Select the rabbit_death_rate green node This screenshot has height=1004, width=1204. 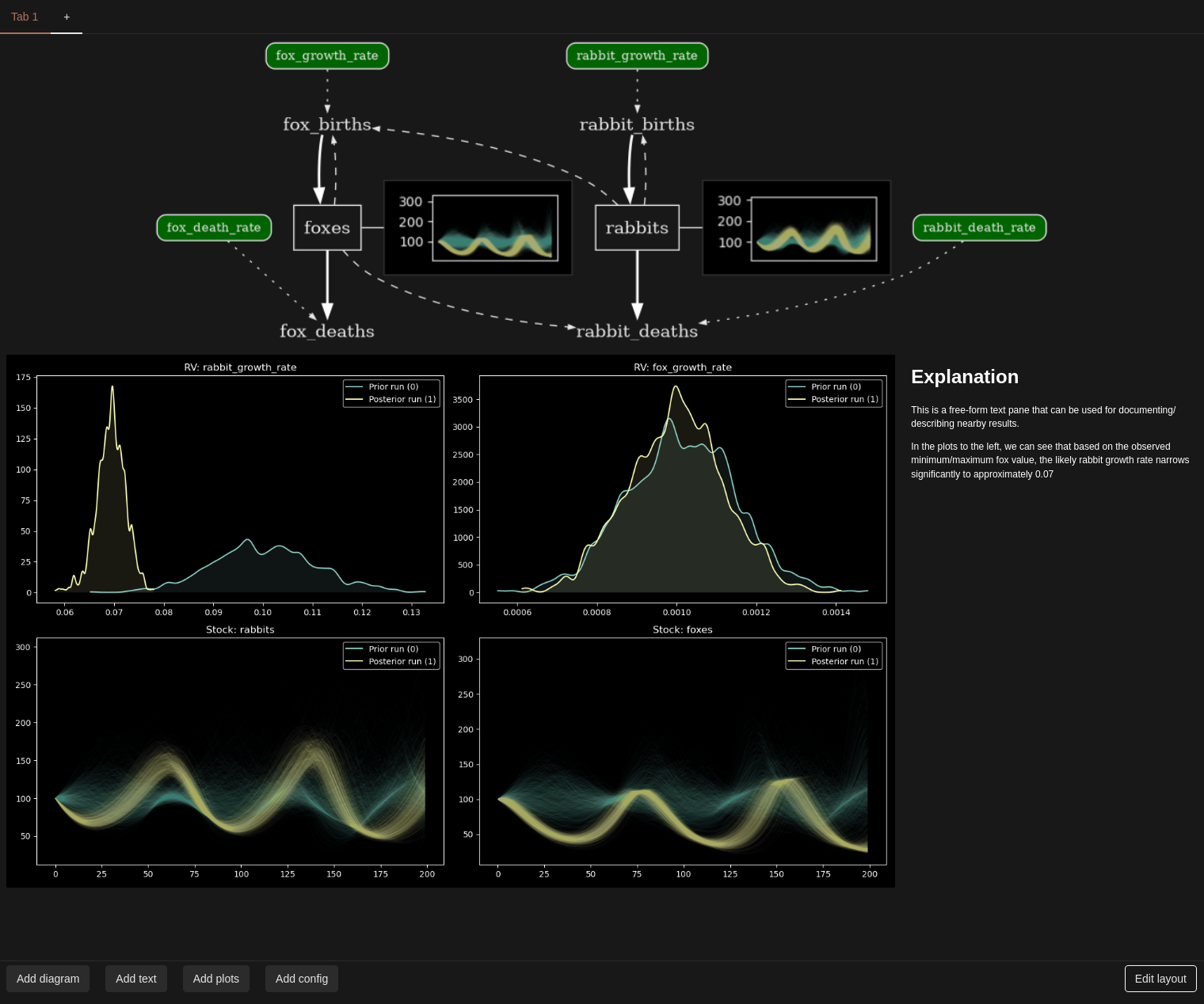pyautogui.click(x=979, y=228)
